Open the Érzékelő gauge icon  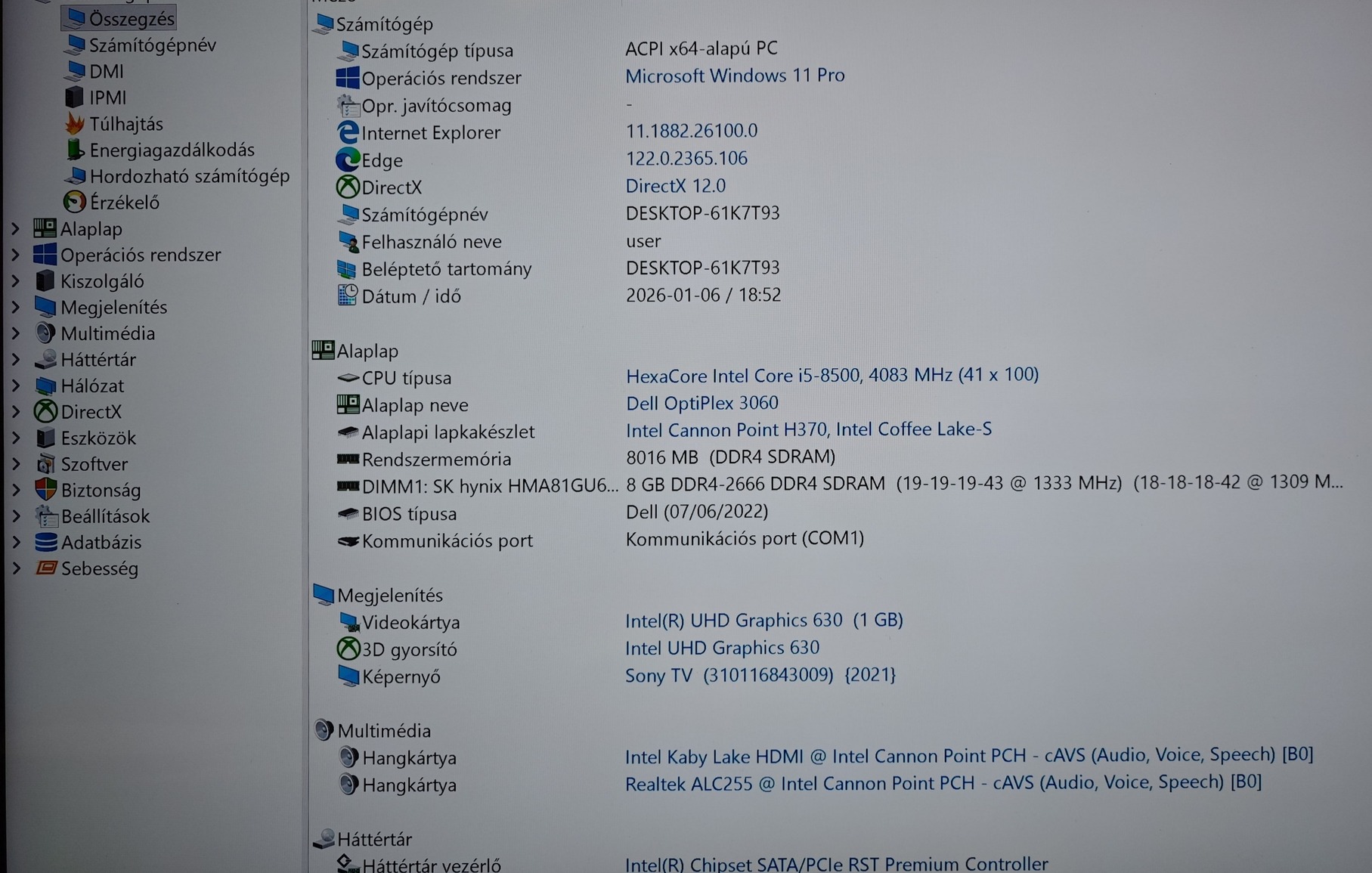[x=75, y=202]
